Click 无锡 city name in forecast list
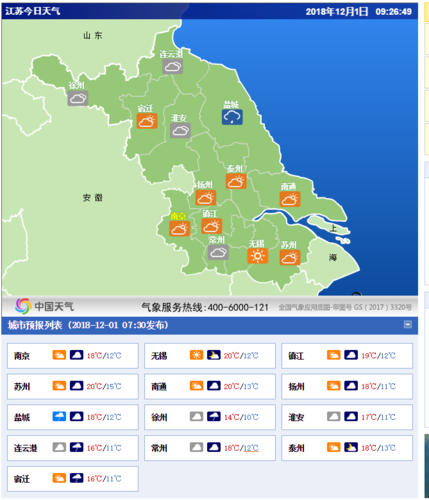Viewport: 429px width, 500px height. pyautogui.click(x=159, y=356)
